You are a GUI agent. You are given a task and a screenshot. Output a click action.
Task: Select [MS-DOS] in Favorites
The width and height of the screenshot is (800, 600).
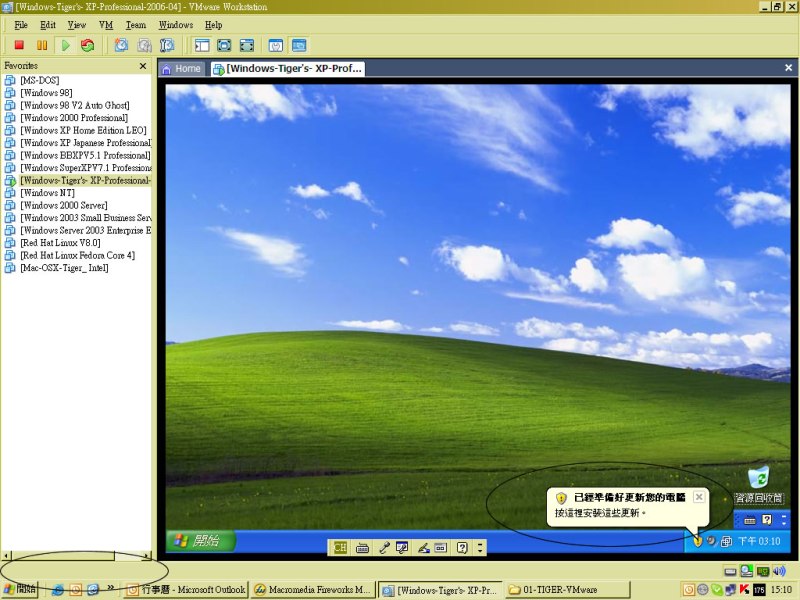click(40, 80)
